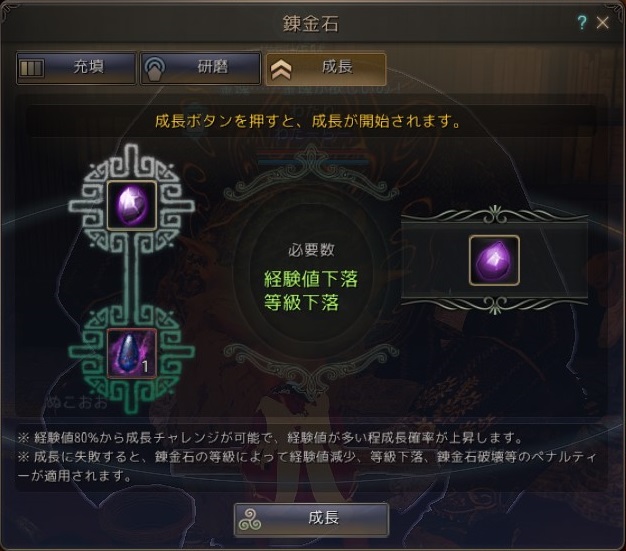Viewport: 626px width, 551px height.
Task: Select the 成長 tab
Action: click(x=326, y=69)
